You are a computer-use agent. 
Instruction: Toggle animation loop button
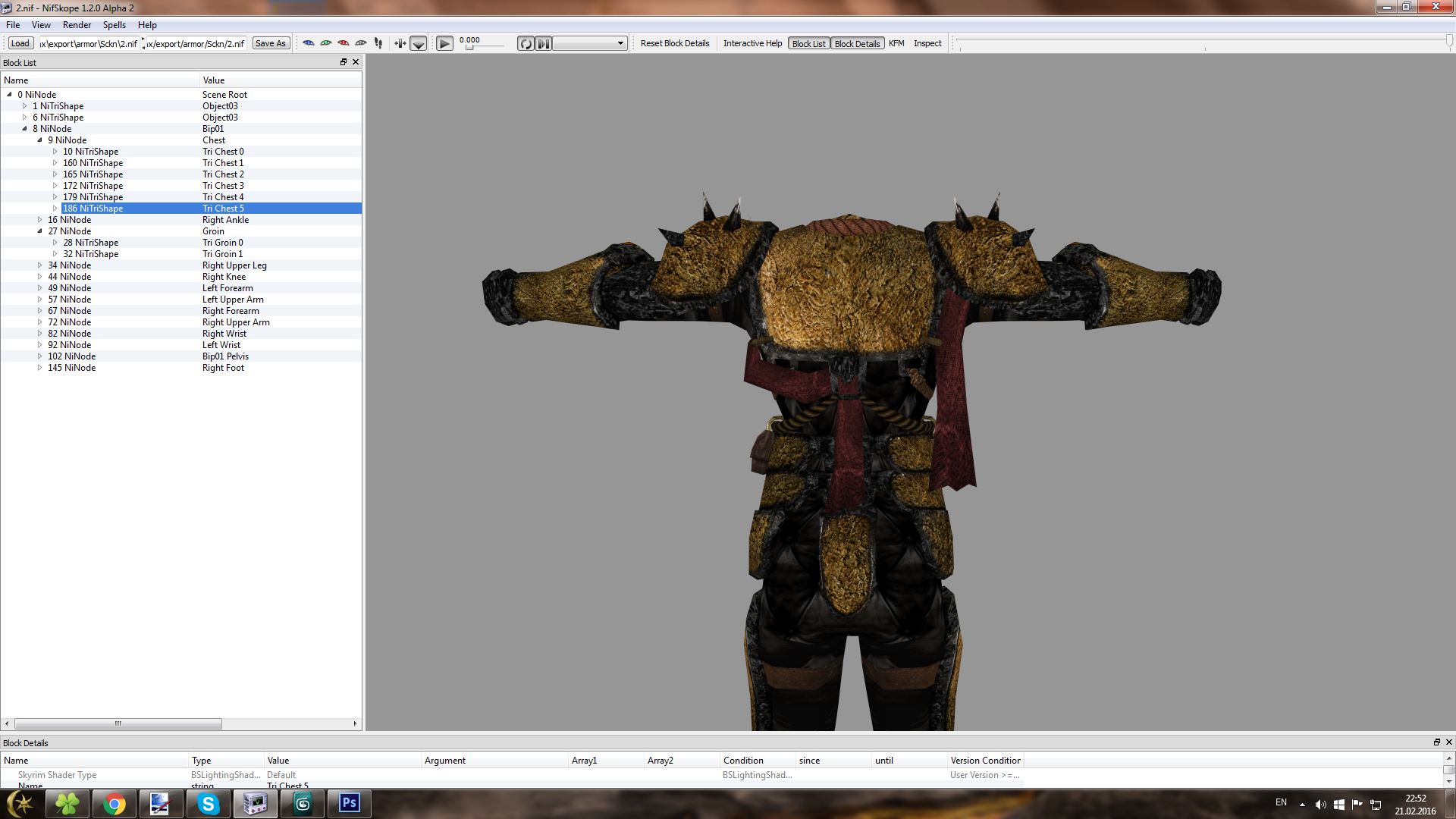(526, 44)
